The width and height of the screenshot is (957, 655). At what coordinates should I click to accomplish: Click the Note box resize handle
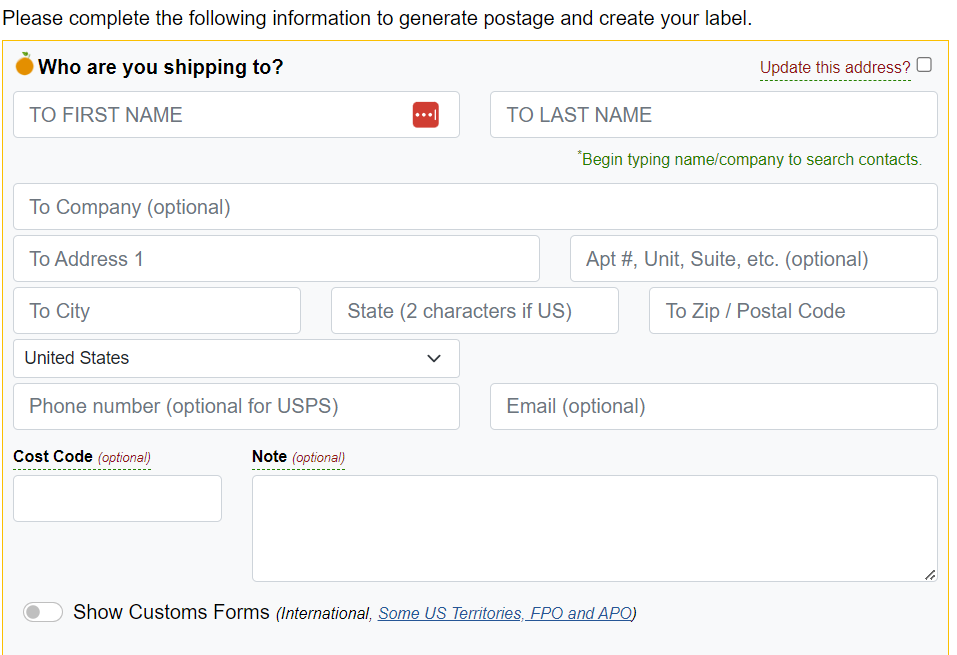[930, 574]
